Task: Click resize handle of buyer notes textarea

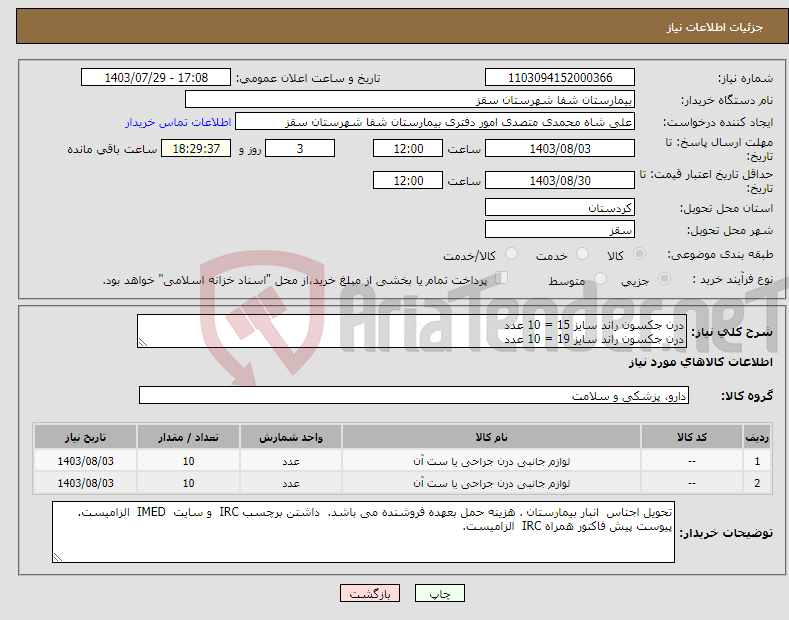Action: (57, 558)
